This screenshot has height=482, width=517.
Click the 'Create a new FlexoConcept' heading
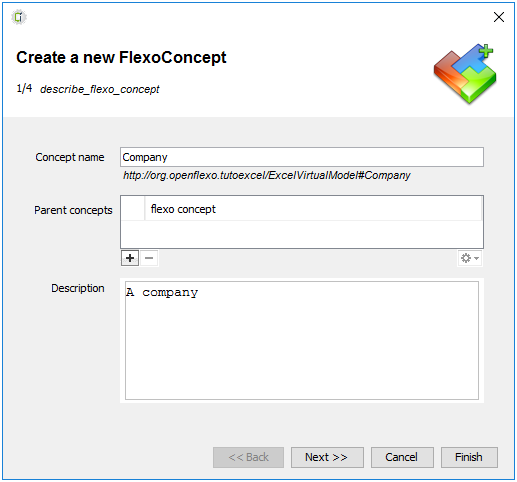pos(121,57)
